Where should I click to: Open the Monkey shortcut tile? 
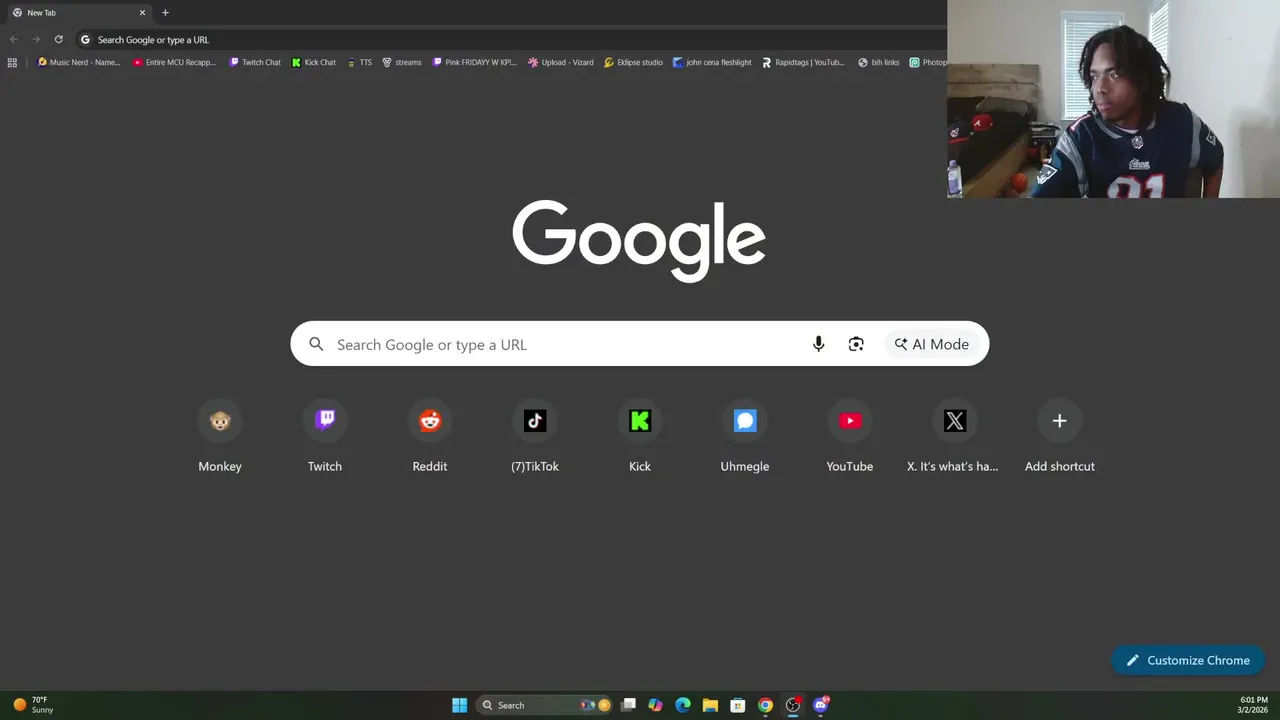click(x=220, y=437)
